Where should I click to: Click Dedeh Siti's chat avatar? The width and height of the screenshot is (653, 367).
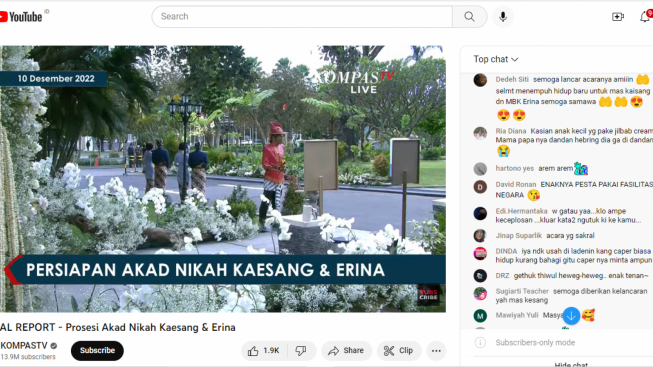tap(480, 80)
